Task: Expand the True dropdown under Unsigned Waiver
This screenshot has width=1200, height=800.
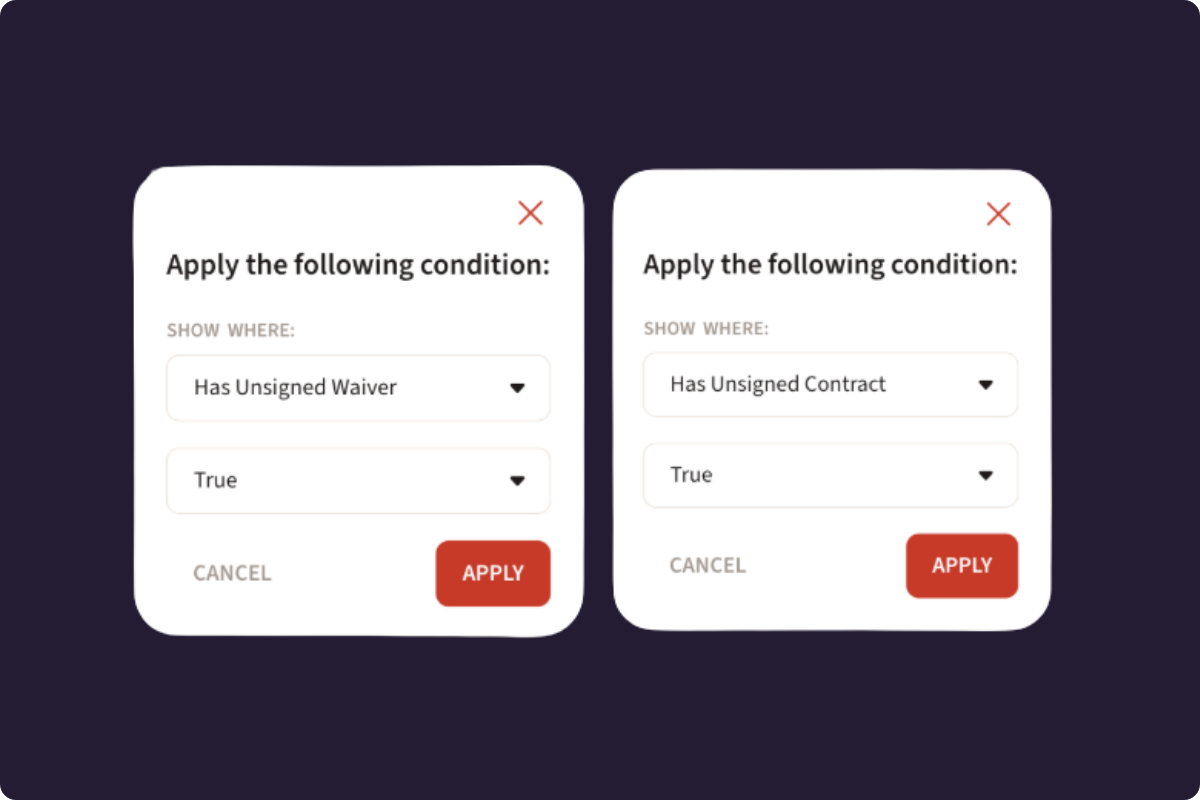Action: click(358, 481)
